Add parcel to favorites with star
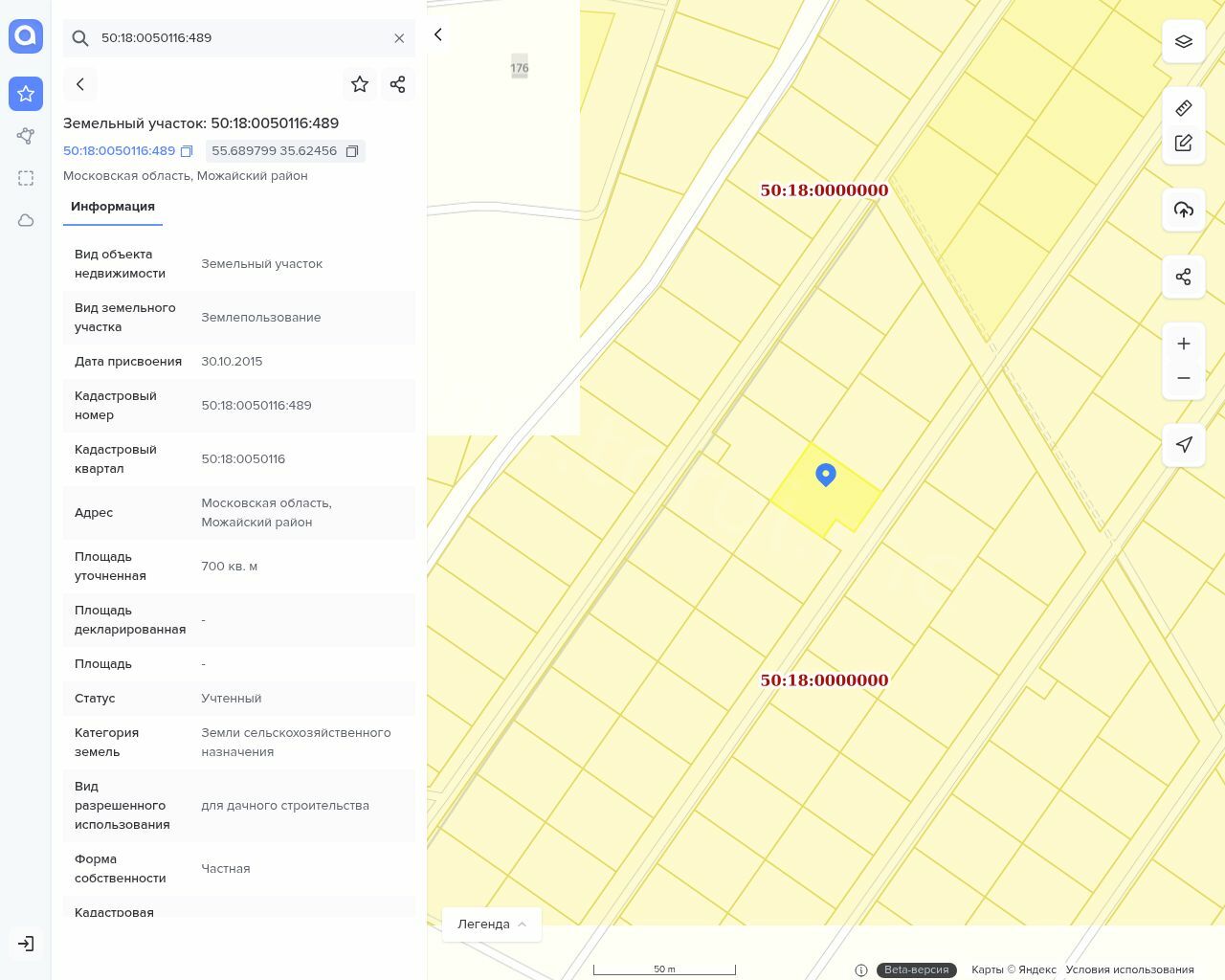Image resolution: width=1225 pixels, height=980 pixels. [360, 84]
